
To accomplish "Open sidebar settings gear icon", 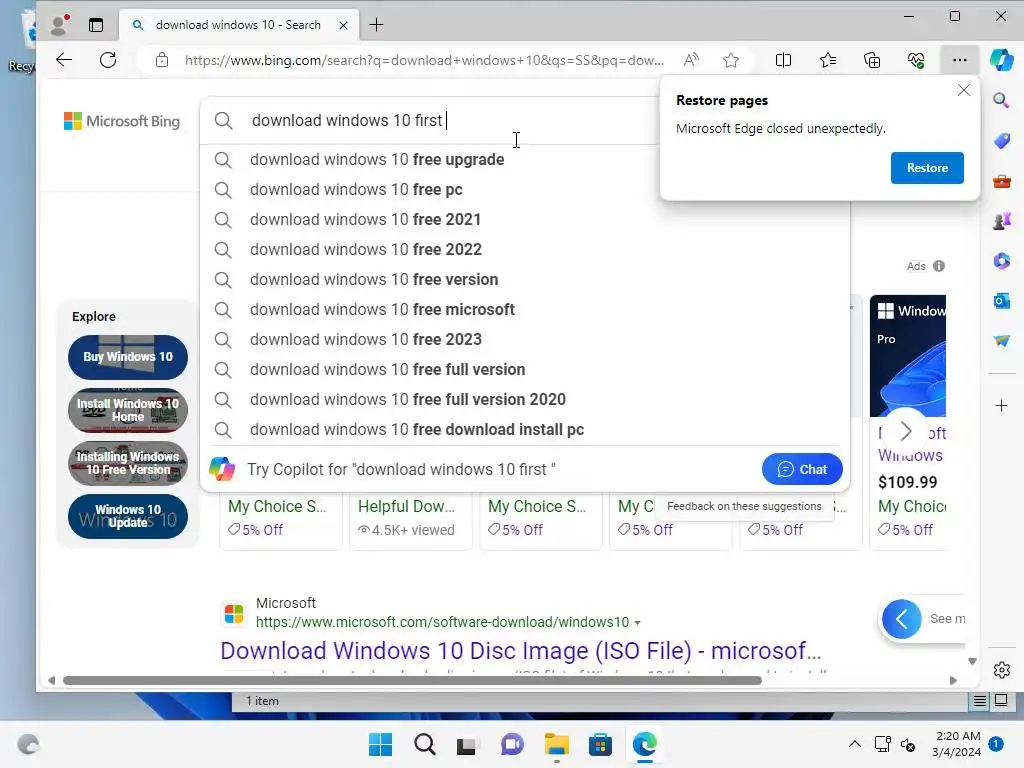I will 1001,669.
